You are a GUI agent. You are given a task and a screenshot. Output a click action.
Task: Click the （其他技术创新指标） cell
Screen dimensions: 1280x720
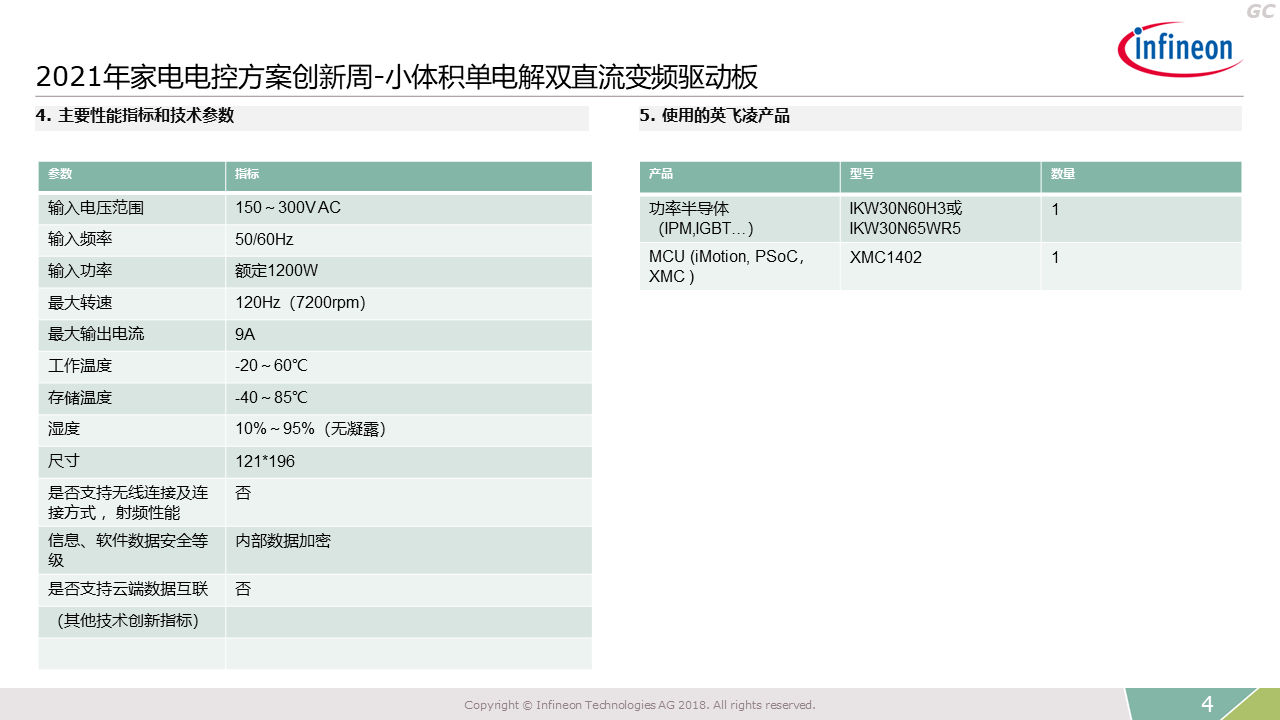pos(132,622)
